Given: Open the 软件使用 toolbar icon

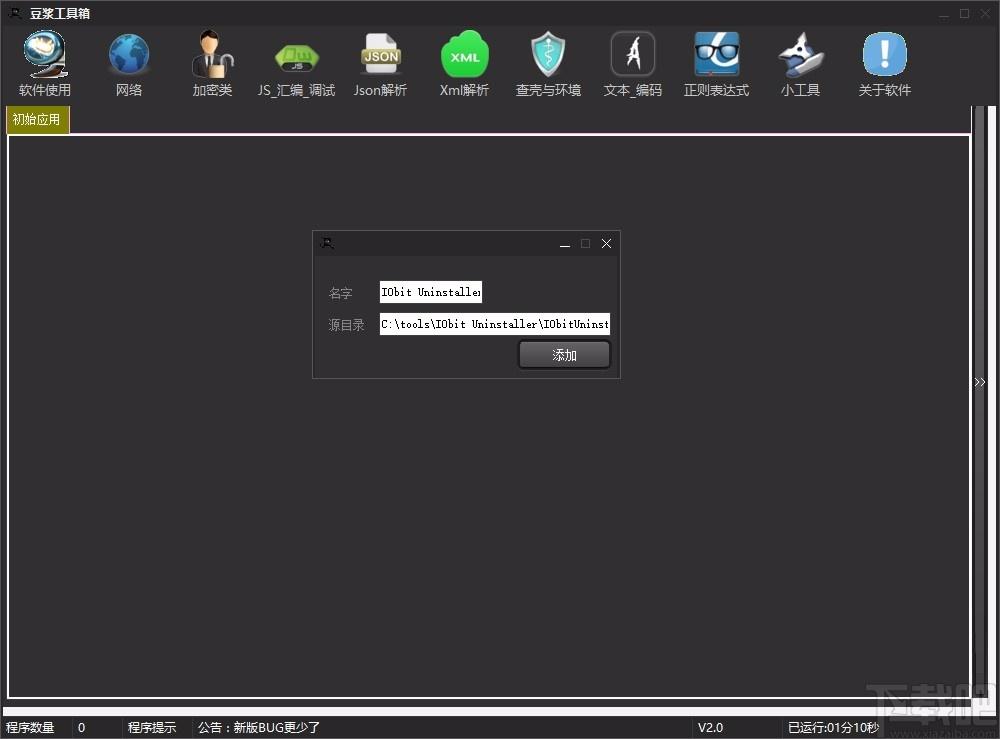Looking at the screenshot, I should [x=45, y=55].
